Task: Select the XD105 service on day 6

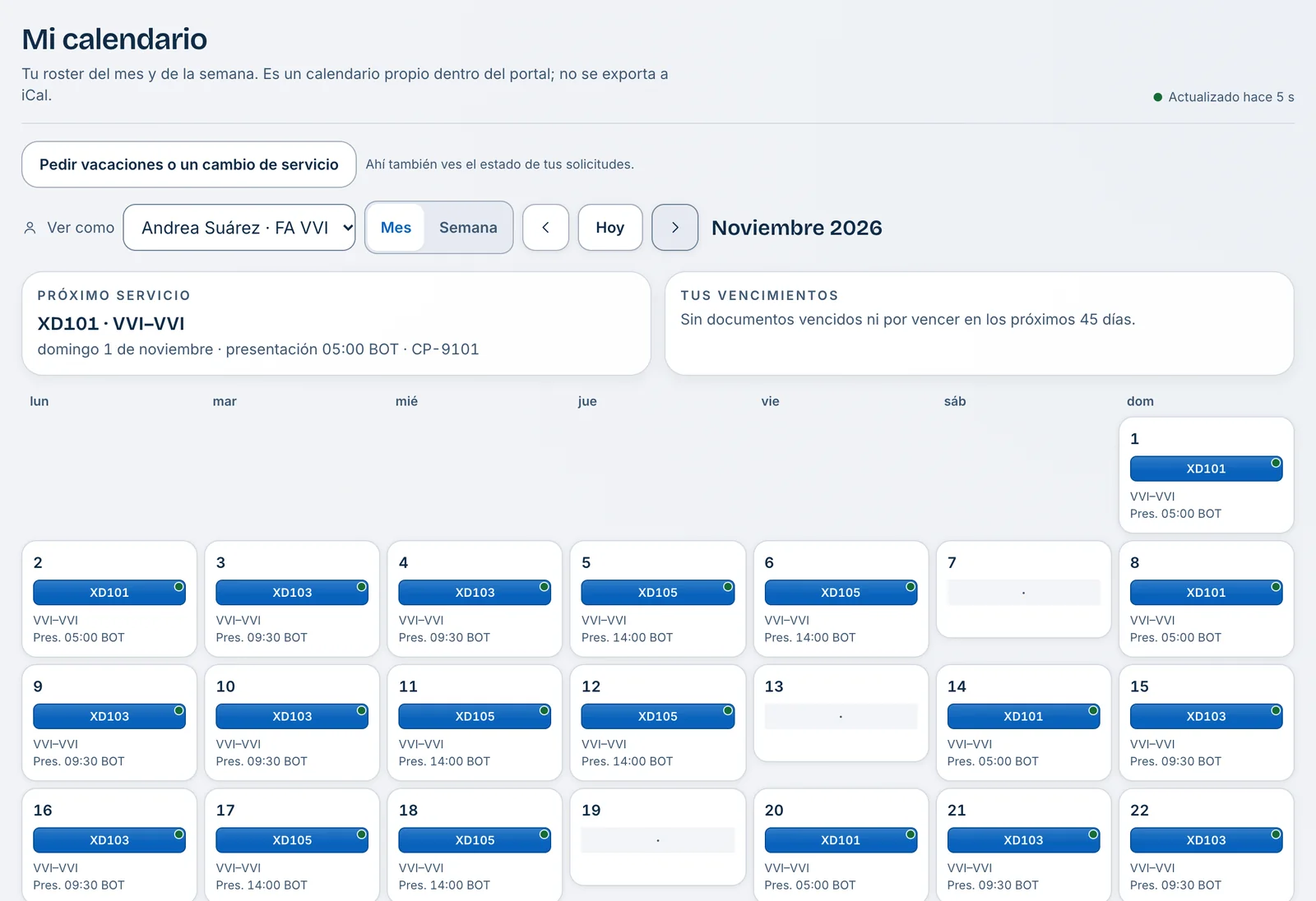Action: [x=841, y=593]
